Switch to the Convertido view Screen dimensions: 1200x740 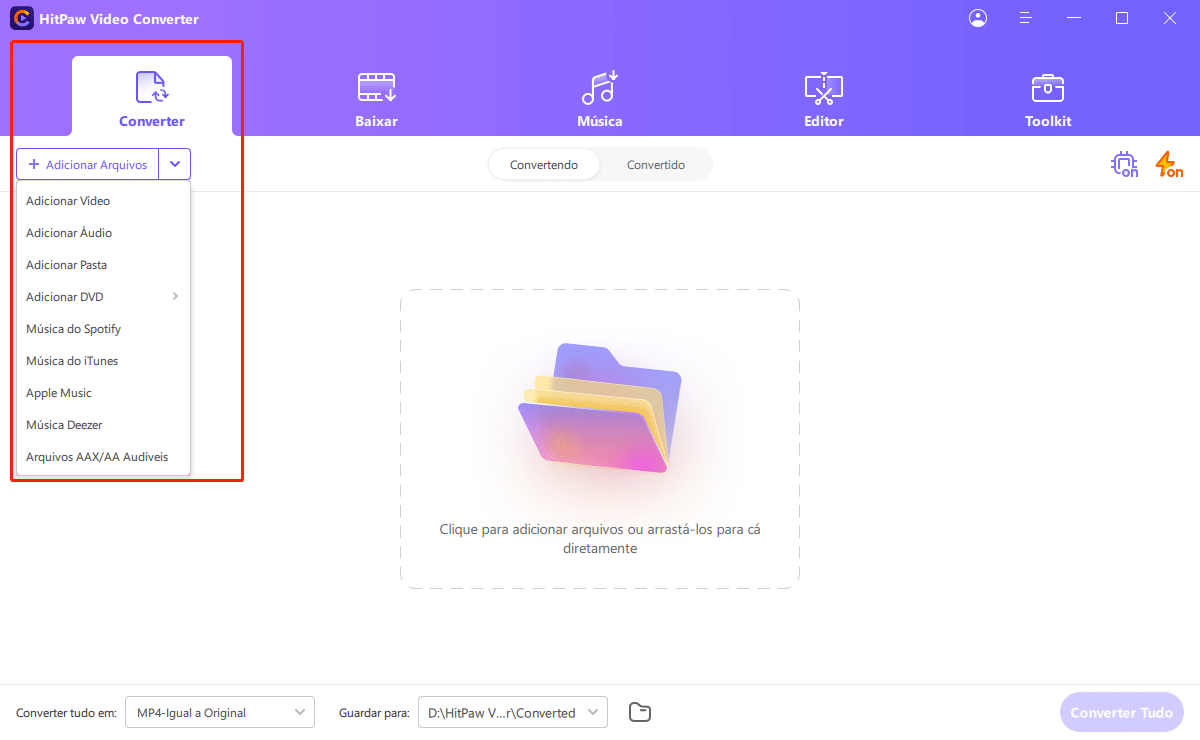point(656,165)
